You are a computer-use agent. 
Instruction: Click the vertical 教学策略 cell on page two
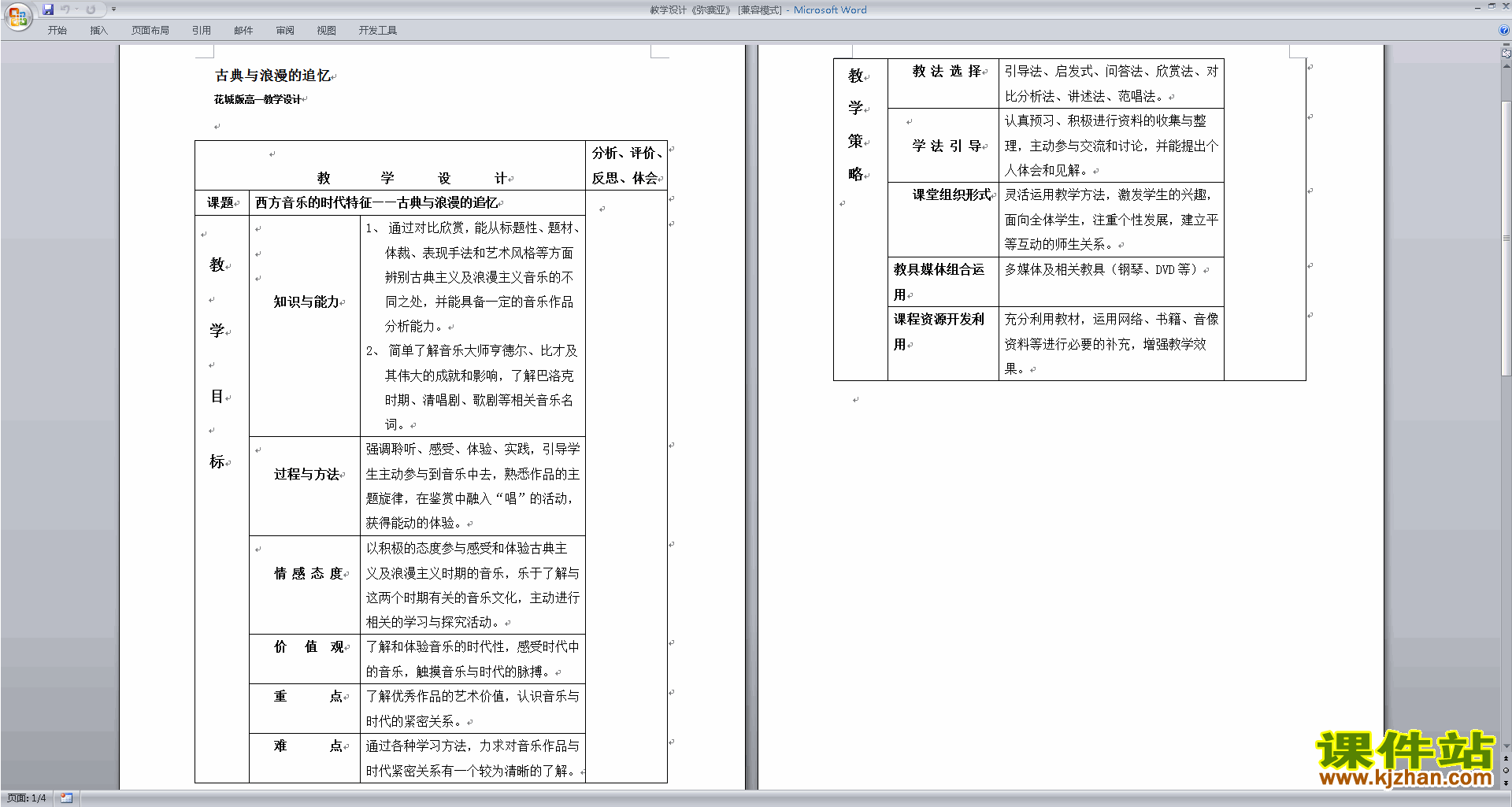[861, 220]
